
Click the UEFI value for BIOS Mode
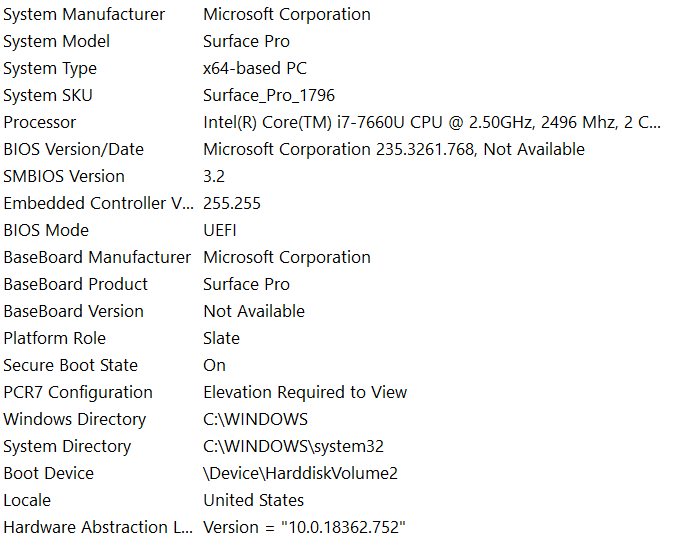220,231
